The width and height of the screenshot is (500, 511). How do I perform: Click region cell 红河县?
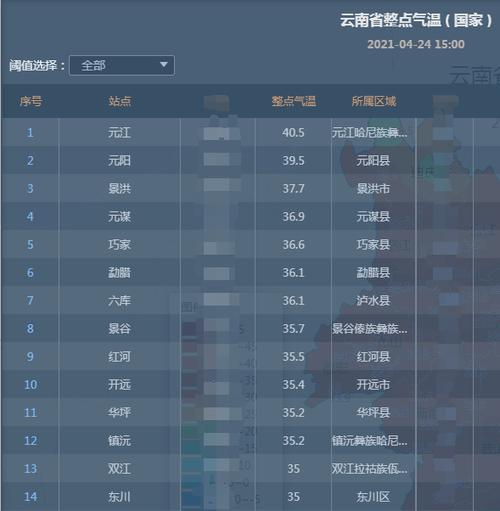click(373, 357)
